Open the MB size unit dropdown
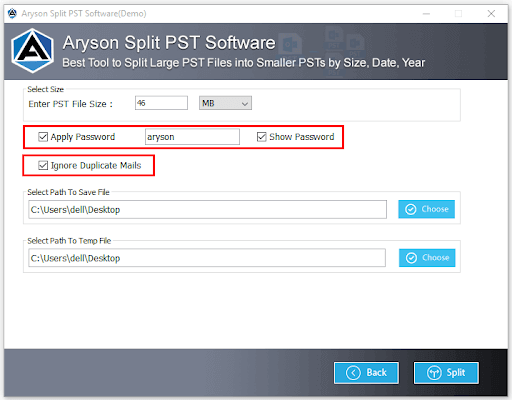 click(225, 103)
